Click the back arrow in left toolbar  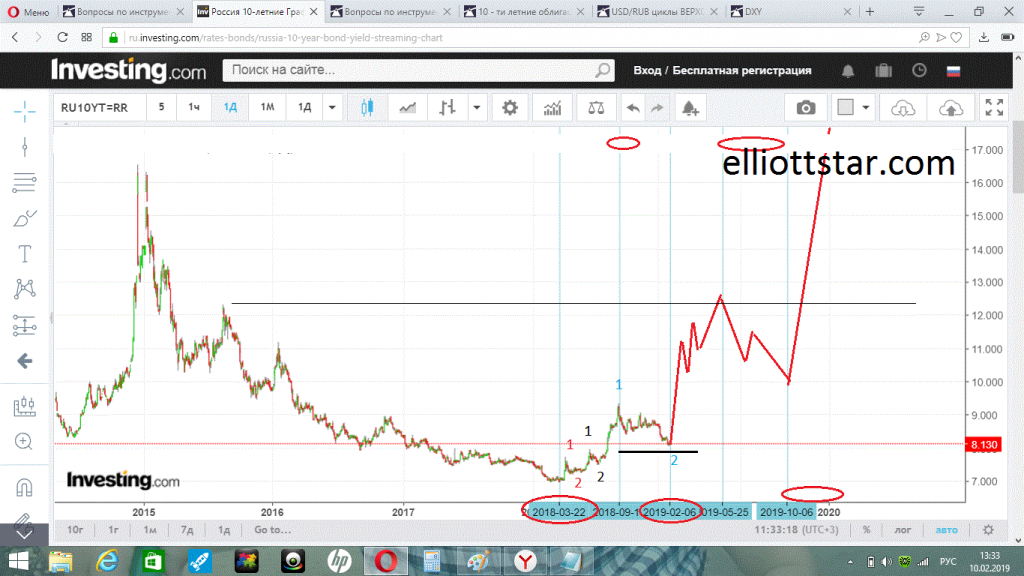click(x=24, y=360)
